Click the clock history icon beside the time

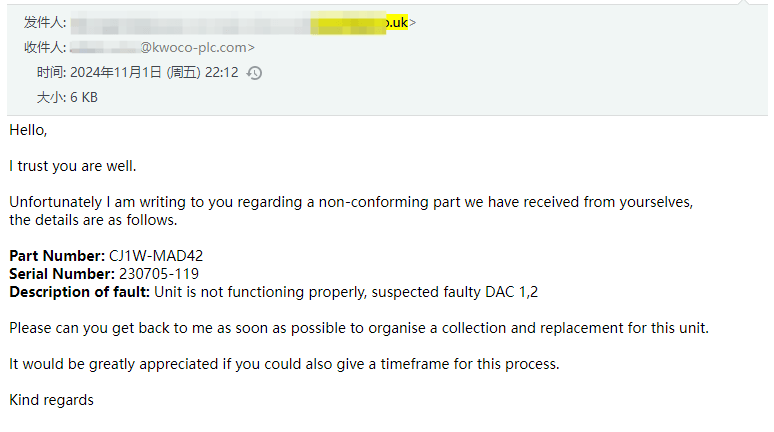254,73
